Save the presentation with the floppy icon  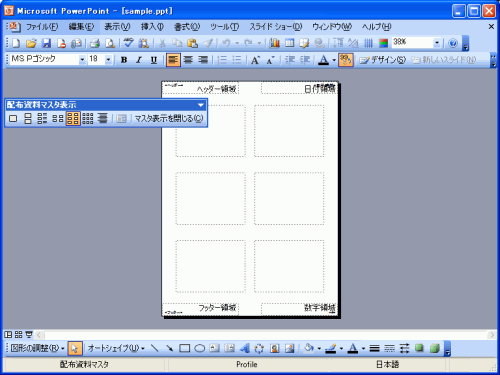pos(46,43)
